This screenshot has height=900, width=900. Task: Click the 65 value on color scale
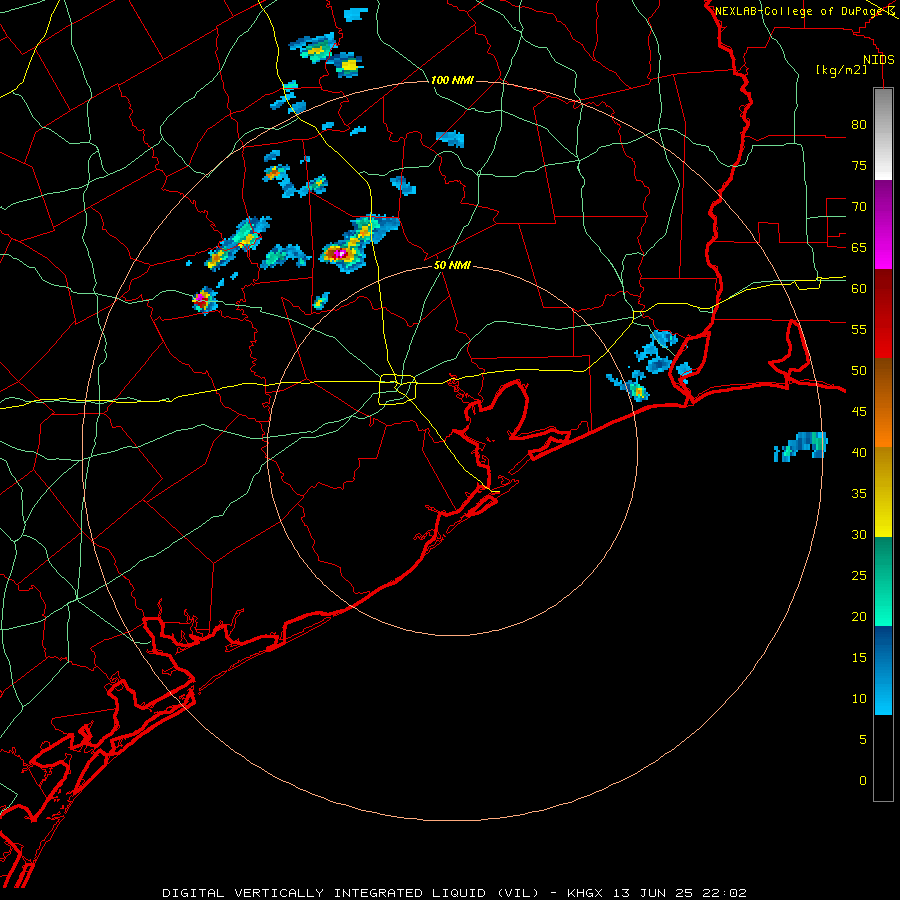click(x=859, y=247)
